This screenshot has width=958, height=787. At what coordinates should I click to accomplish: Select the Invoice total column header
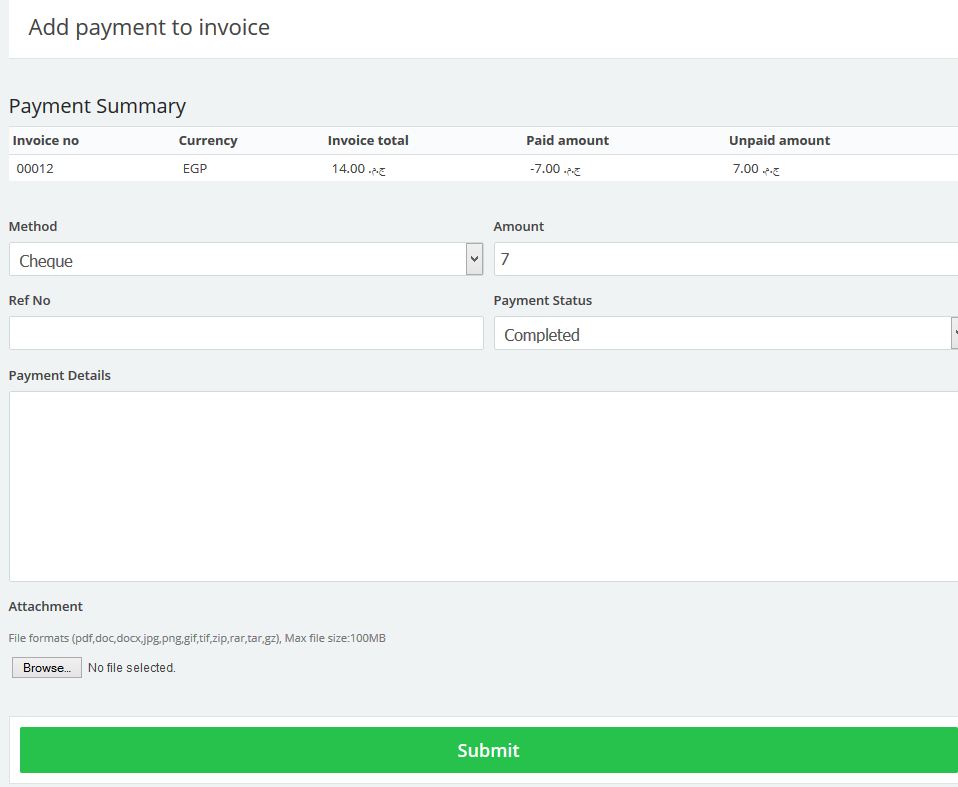(368, 141)
